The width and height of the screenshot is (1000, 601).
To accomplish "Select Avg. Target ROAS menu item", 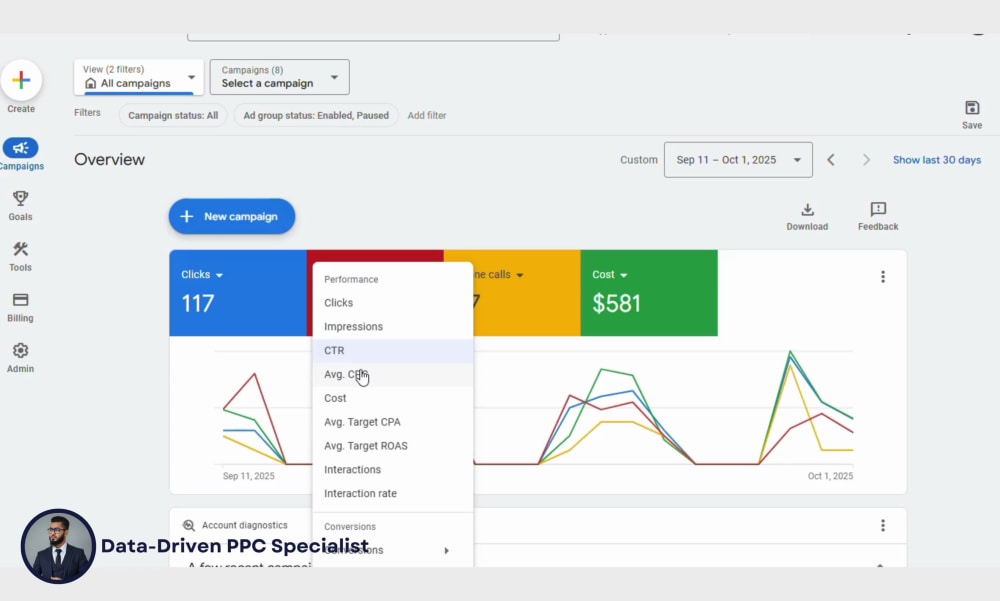I will [393, 446].
